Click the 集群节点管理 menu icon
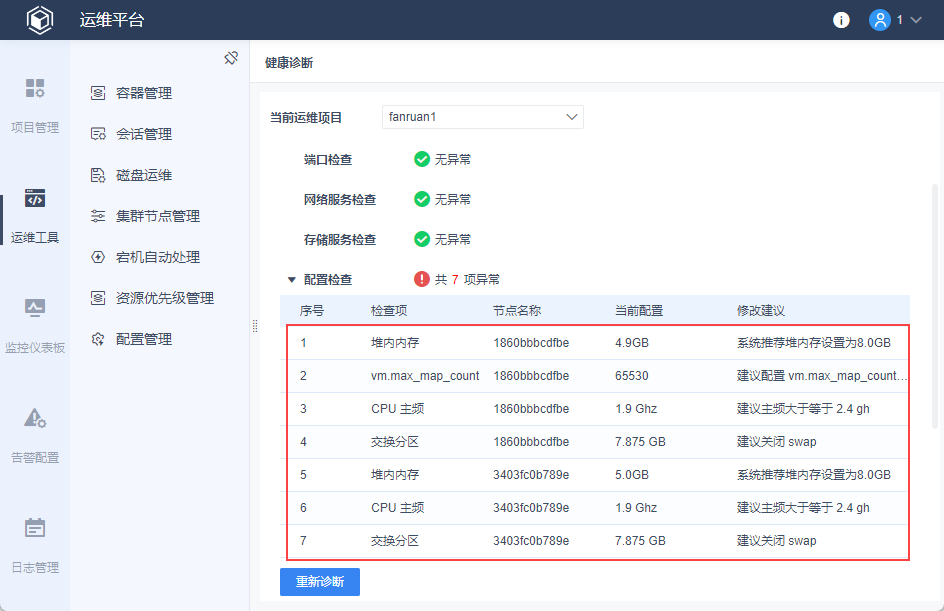Image resolution: width=944 pixels, height=611 pixels. pos(98,216)
